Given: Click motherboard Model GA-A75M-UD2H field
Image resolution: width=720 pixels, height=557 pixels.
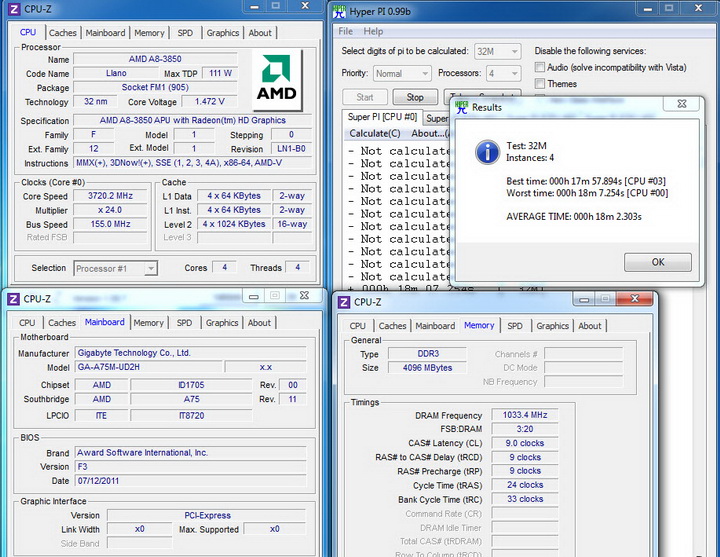Looking at the screenshot, I should point(149,367).
